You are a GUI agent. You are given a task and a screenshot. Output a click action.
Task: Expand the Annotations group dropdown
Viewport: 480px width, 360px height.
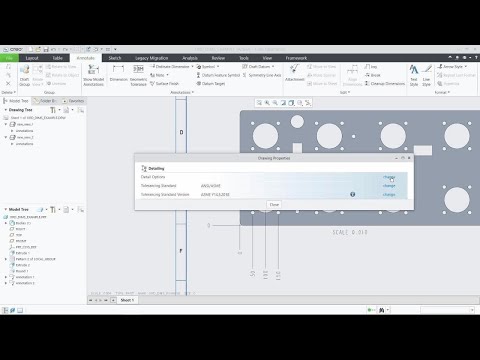(182, 92)
